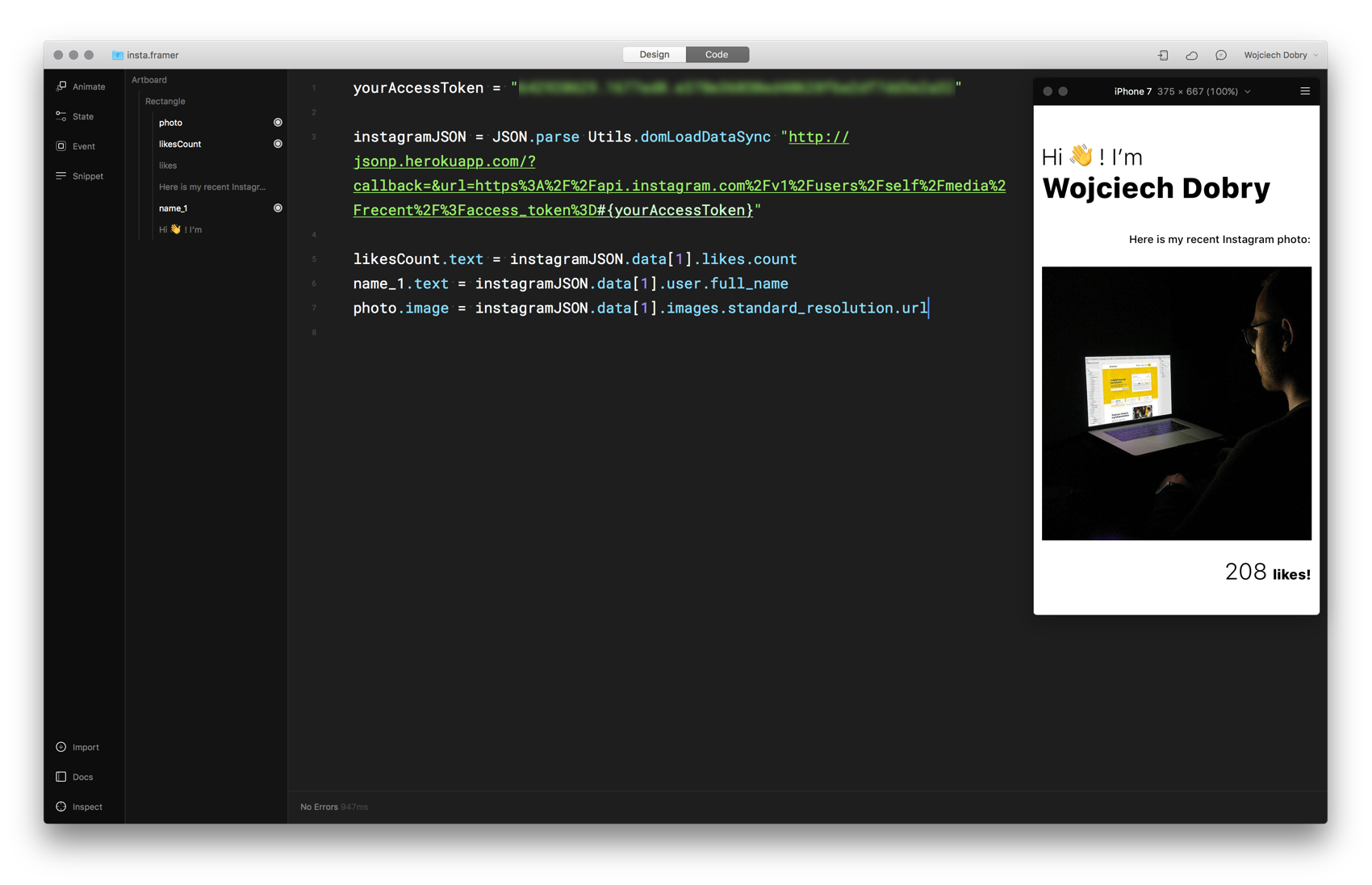Click the State icon in sidebar

pyautogui.click(x=61, y=116)
